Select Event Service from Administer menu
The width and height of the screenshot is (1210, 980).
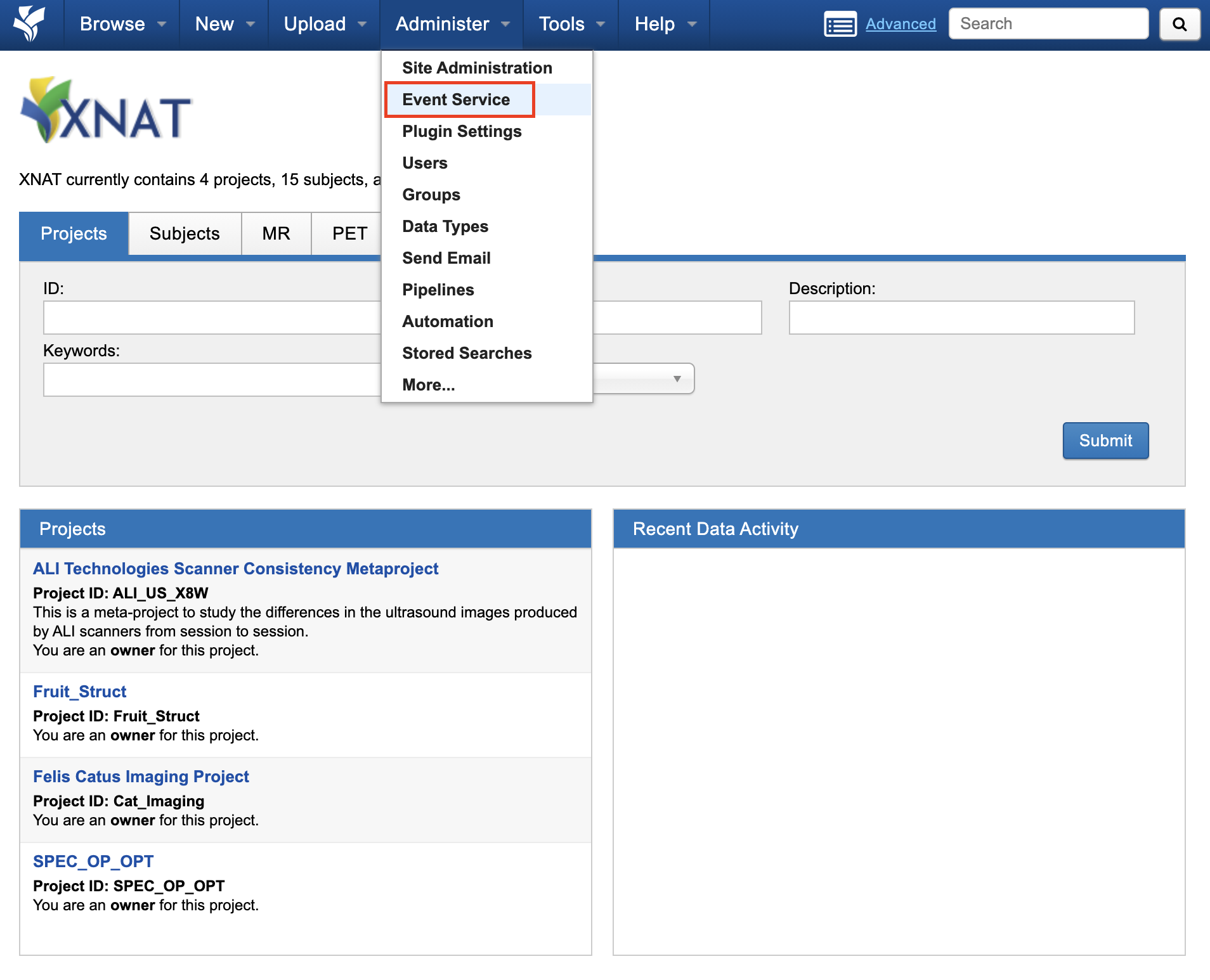[x=456, y=100]
